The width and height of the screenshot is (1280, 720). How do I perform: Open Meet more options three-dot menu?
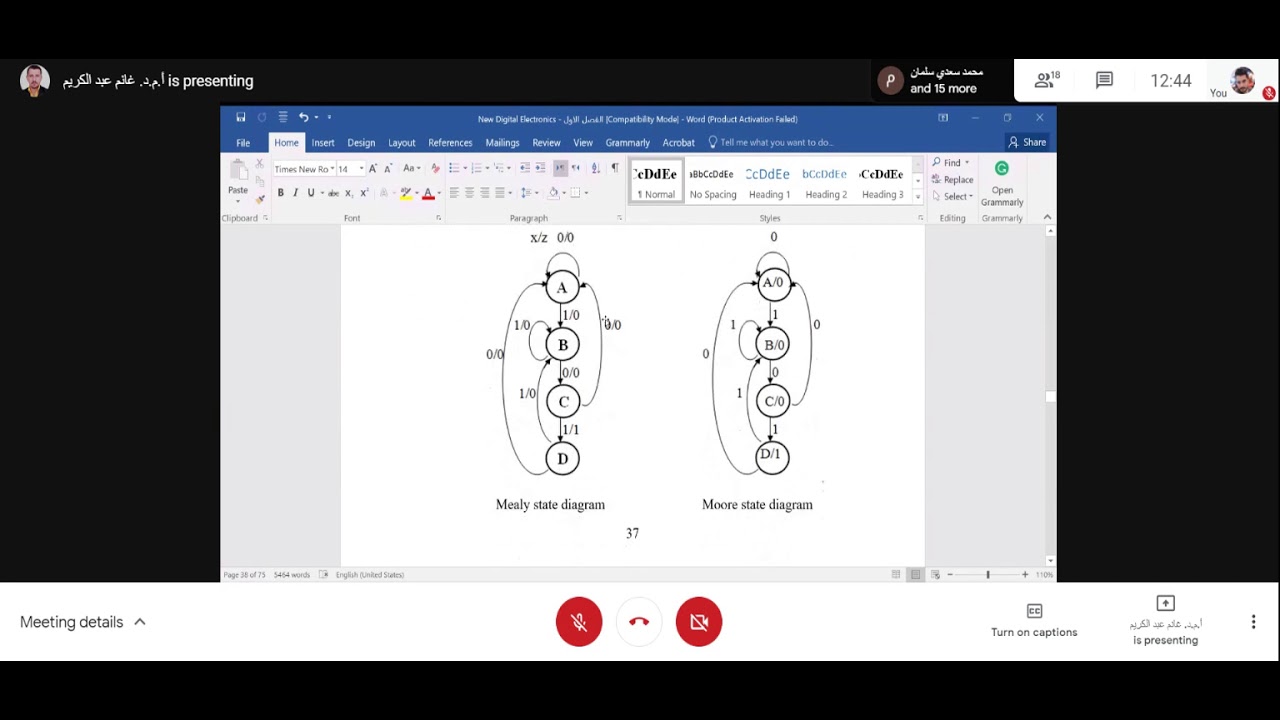point(1253,622)
